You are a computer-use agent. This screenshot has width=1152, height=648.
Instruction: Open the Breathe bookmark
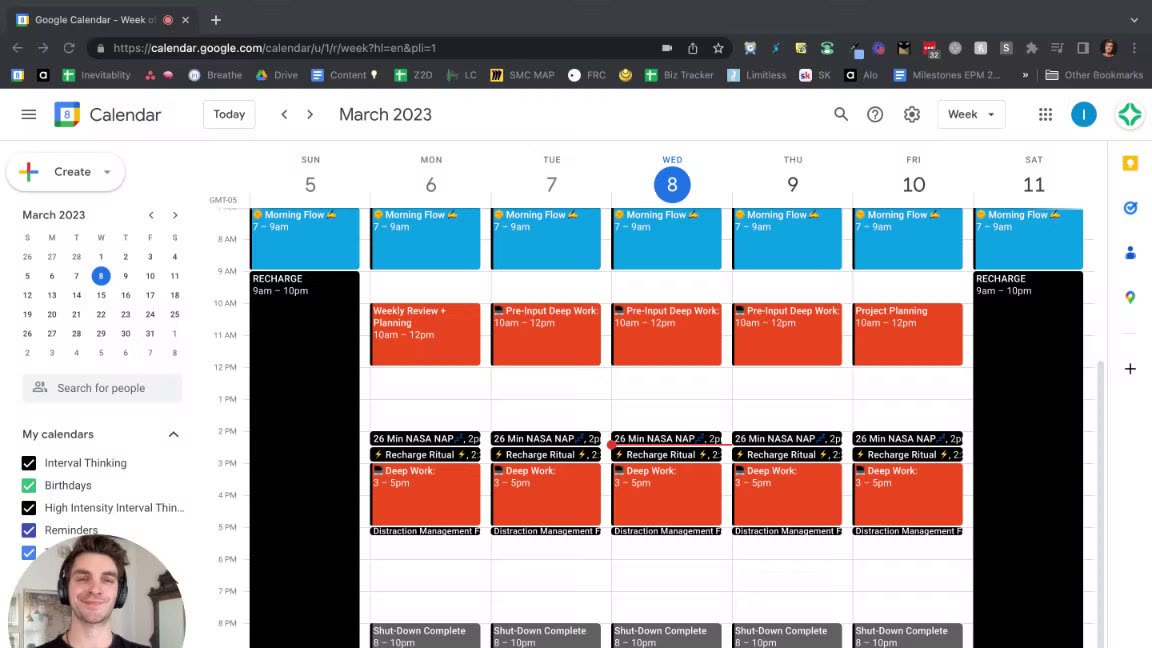(215, 75)
